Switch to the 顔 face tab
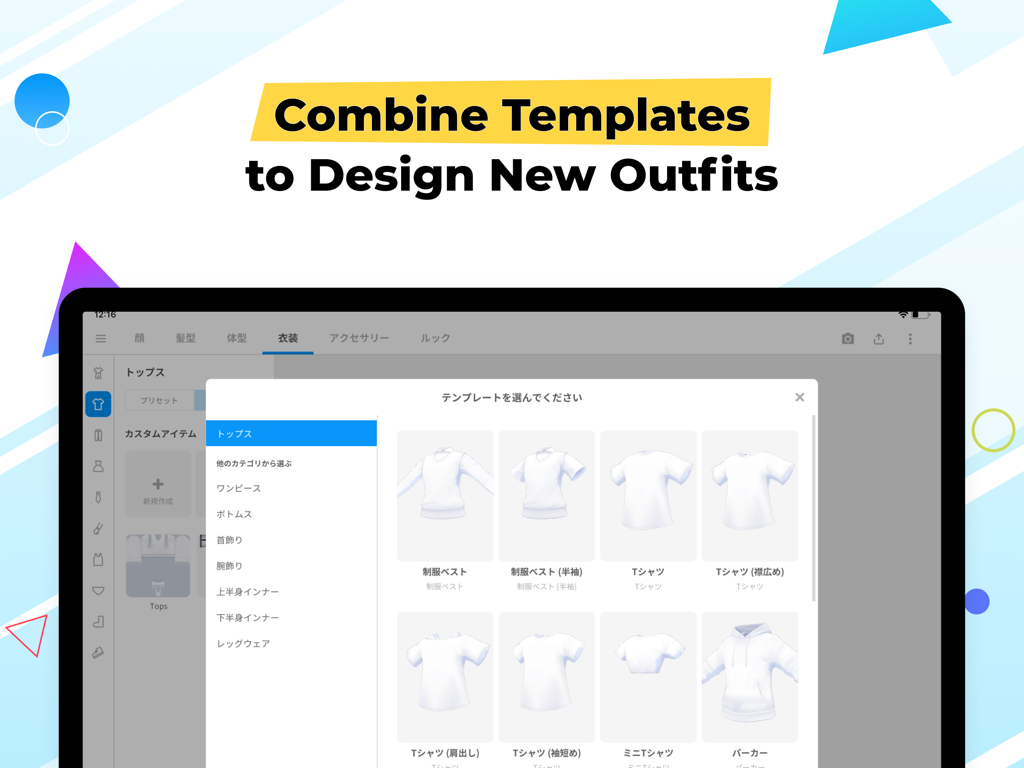 click(139, 338)
